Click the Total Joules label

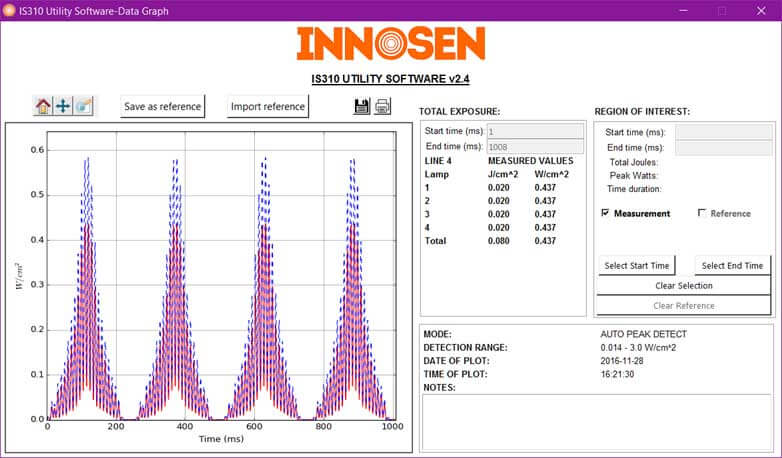tap(633, 162)
